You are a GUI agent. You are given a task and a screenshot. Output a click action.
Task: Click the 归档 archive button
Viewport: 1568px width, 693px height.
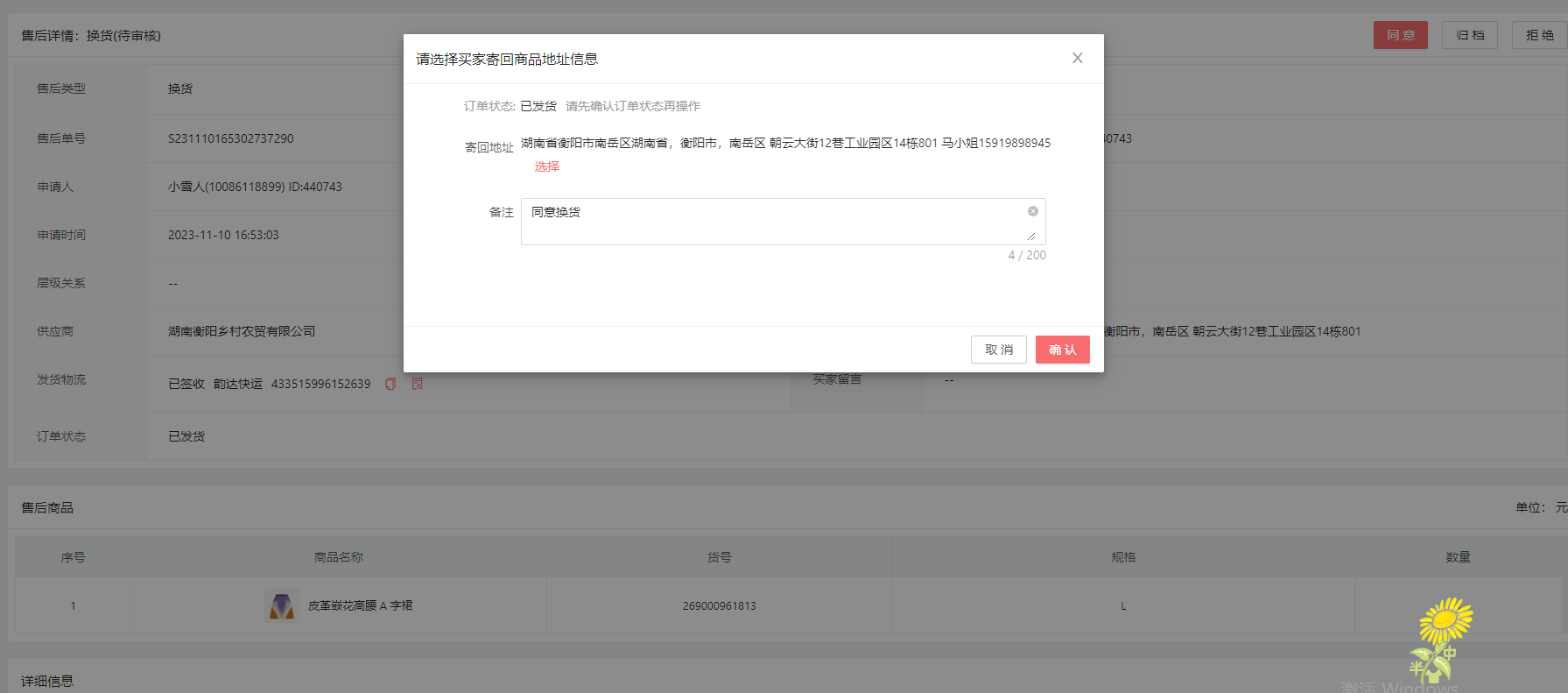click(x=1470, y=35)
